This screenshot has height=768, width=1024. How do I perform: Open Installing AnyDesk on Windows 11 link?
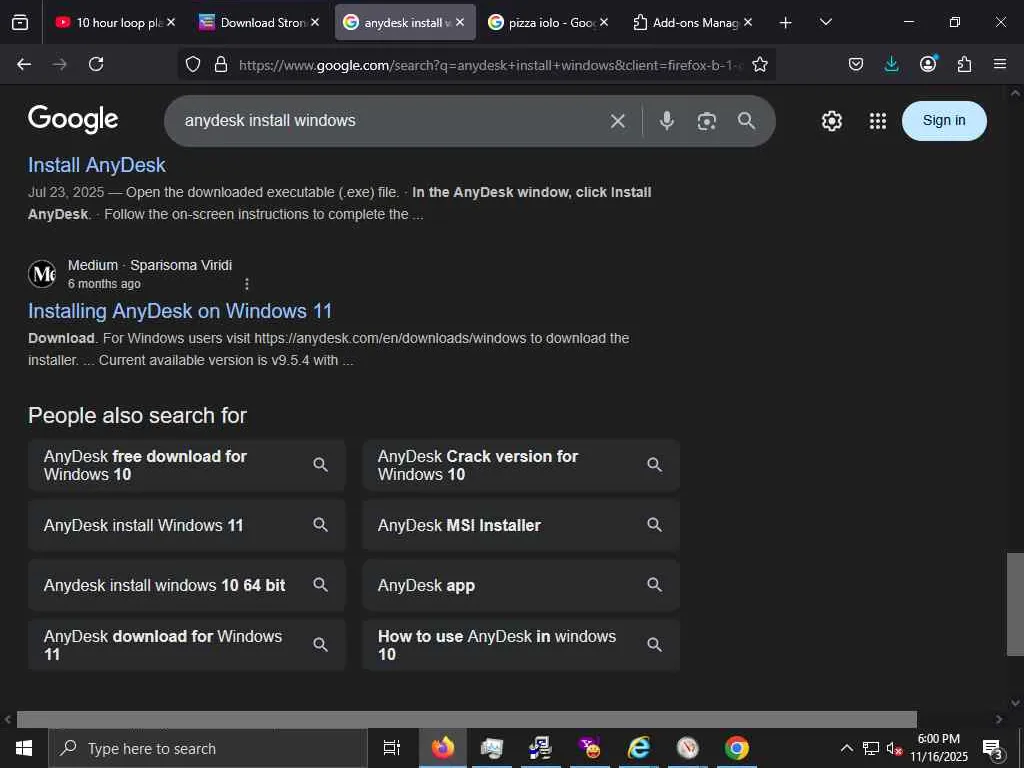pyautogui.click(x=180, y=311)
